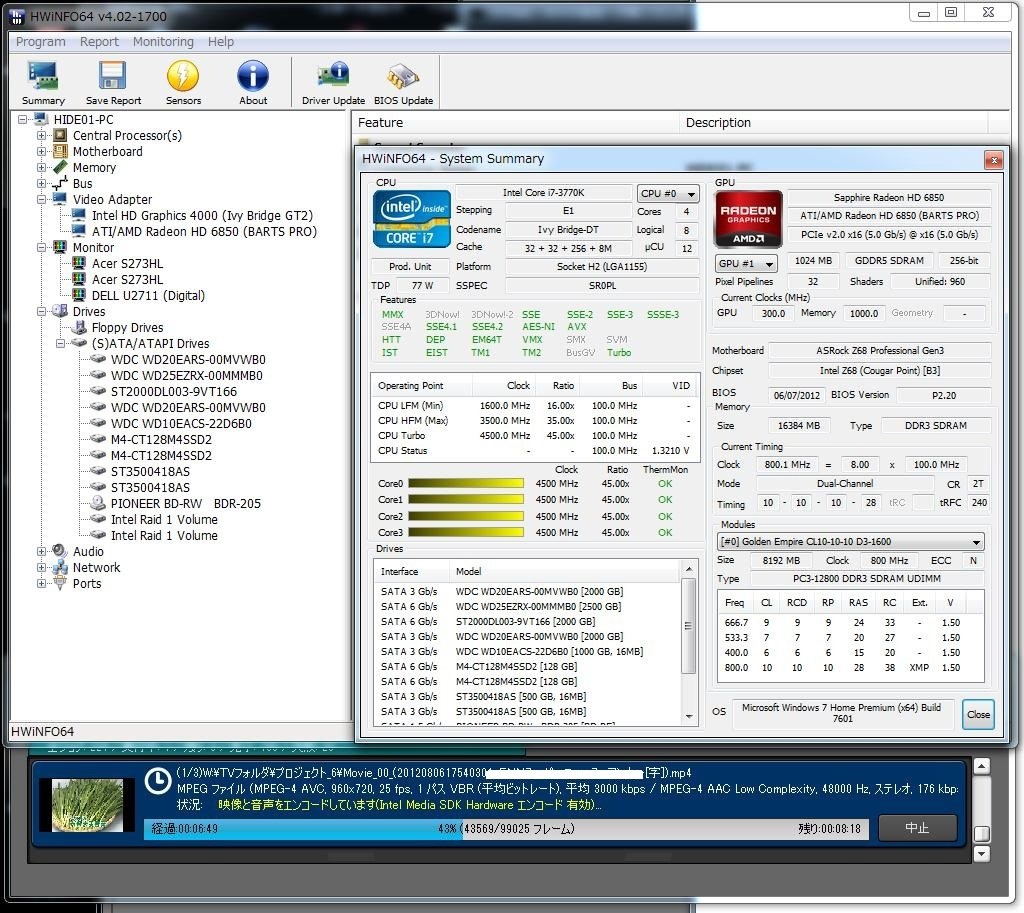Open the memory Modules dropdown

[x=850, y=541]
